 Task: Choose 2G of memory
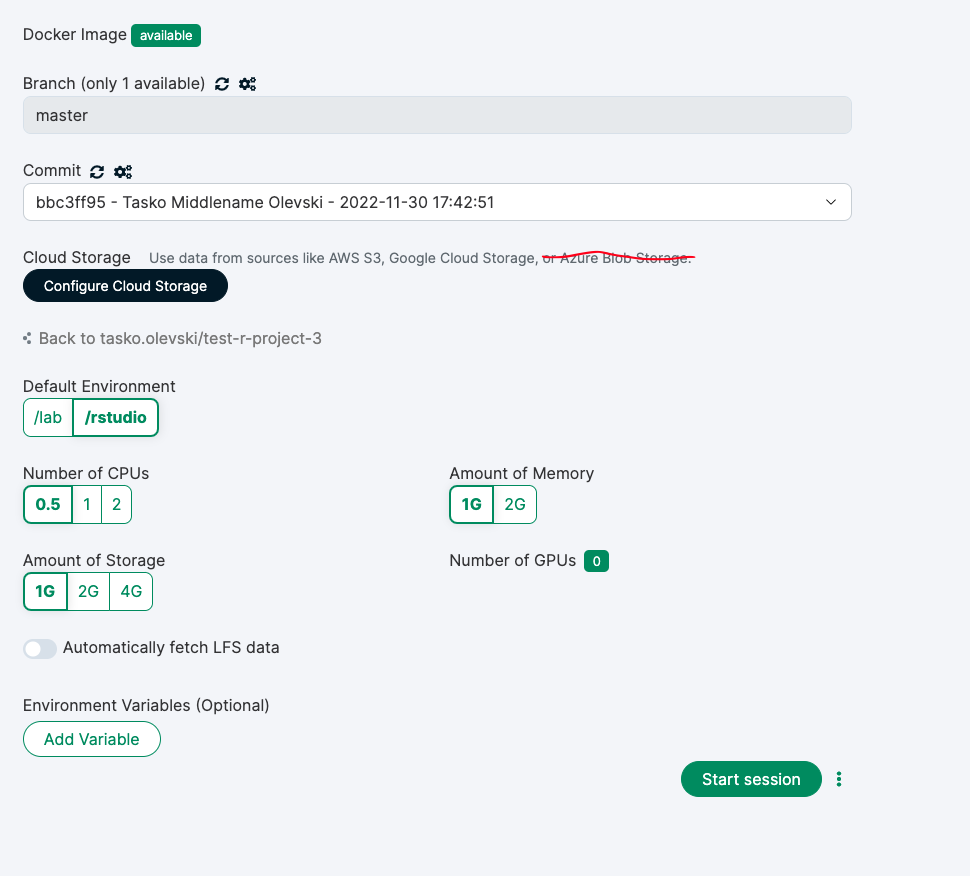[514, 504]
